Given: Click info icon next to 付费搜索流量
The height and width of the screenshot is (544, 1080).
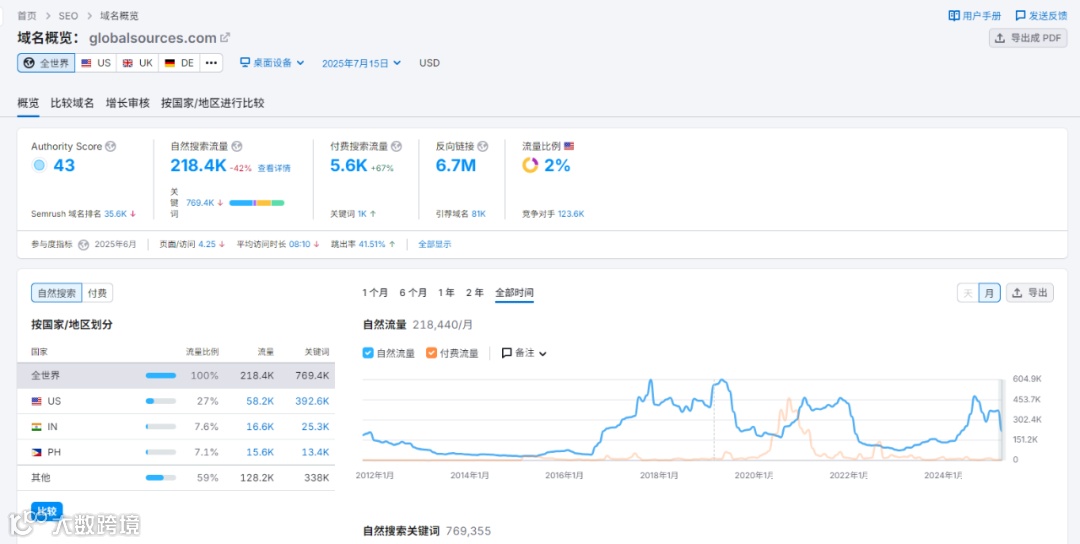Looking at the screenshot, I should (397, 147).
